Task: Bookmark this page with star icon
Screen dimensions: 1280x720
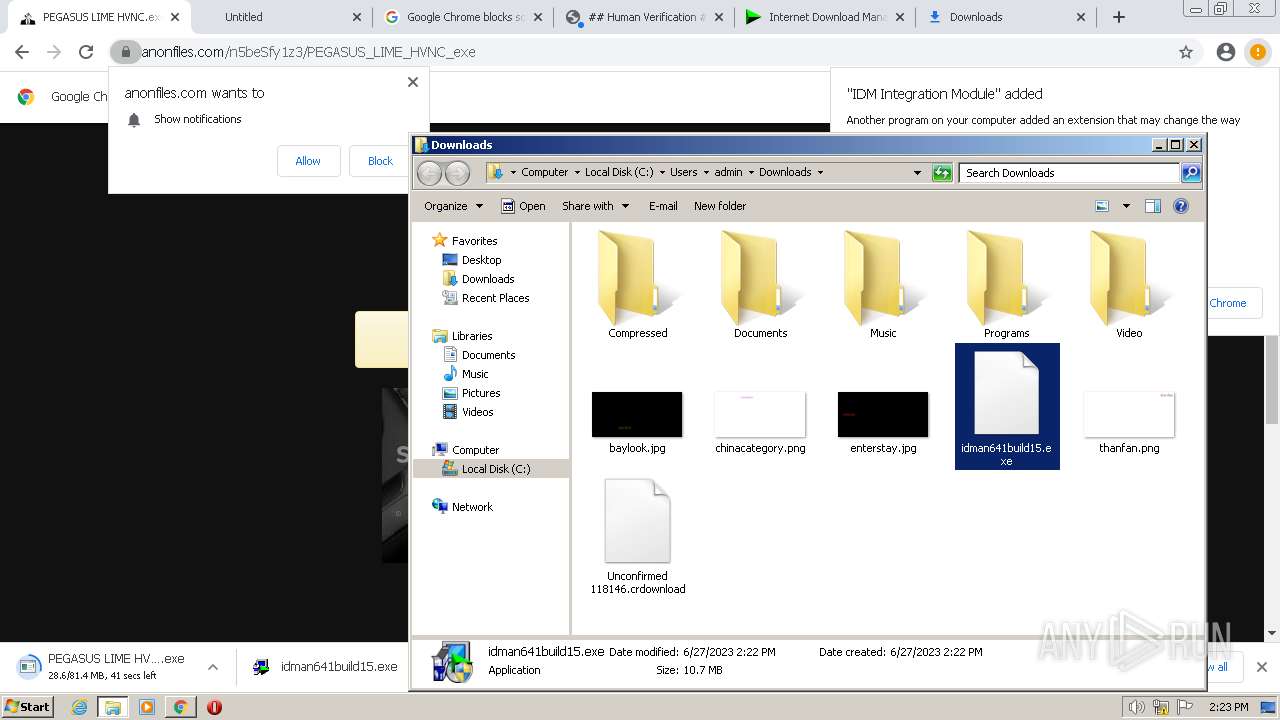Action: [x=1186, y=52]
